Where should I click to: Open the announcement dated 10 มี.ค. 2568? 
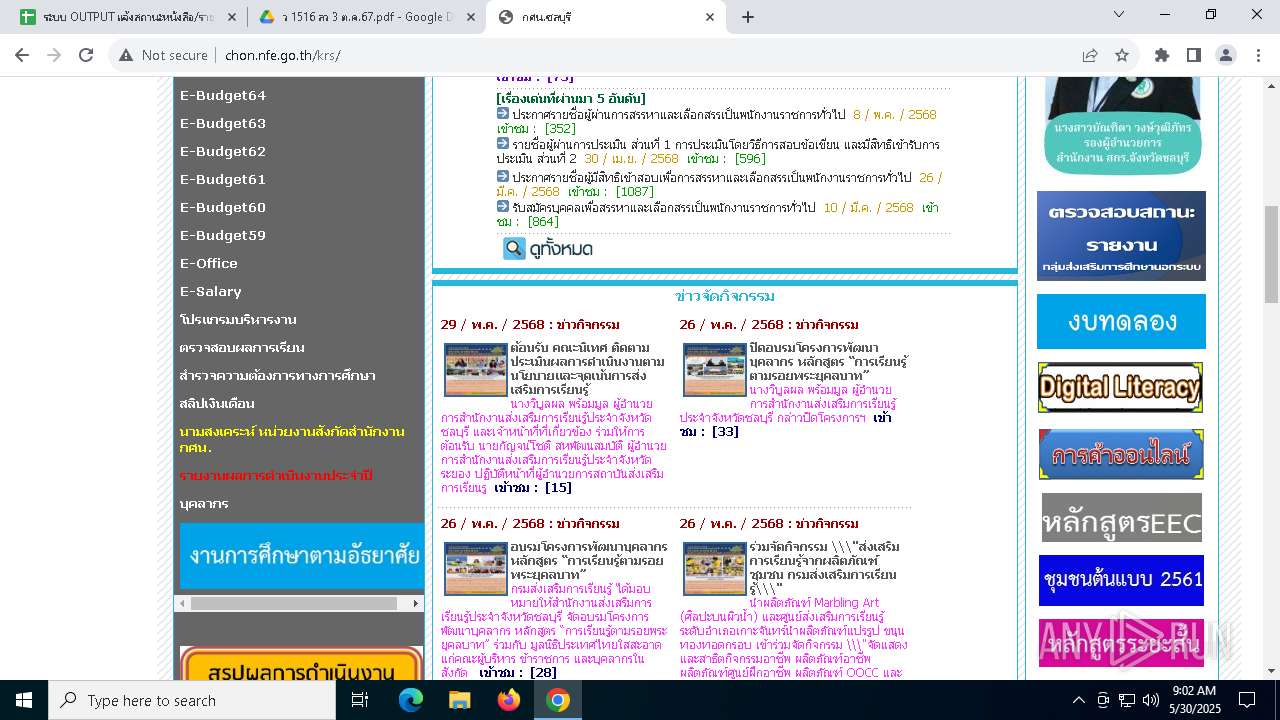point(664,207)
